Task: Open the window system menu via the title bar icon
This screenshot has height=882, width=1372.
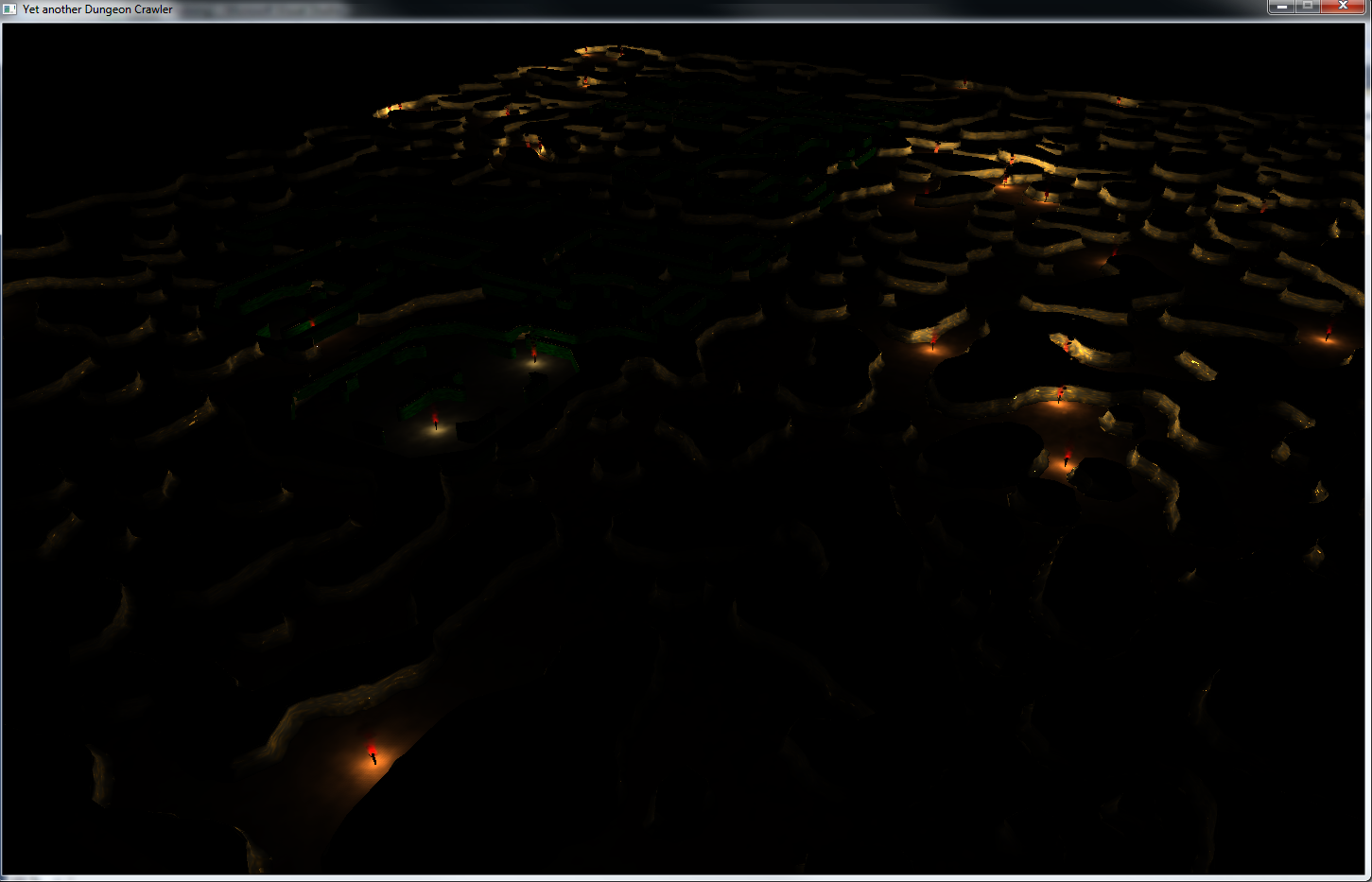Action: click(x=10, y=9)
